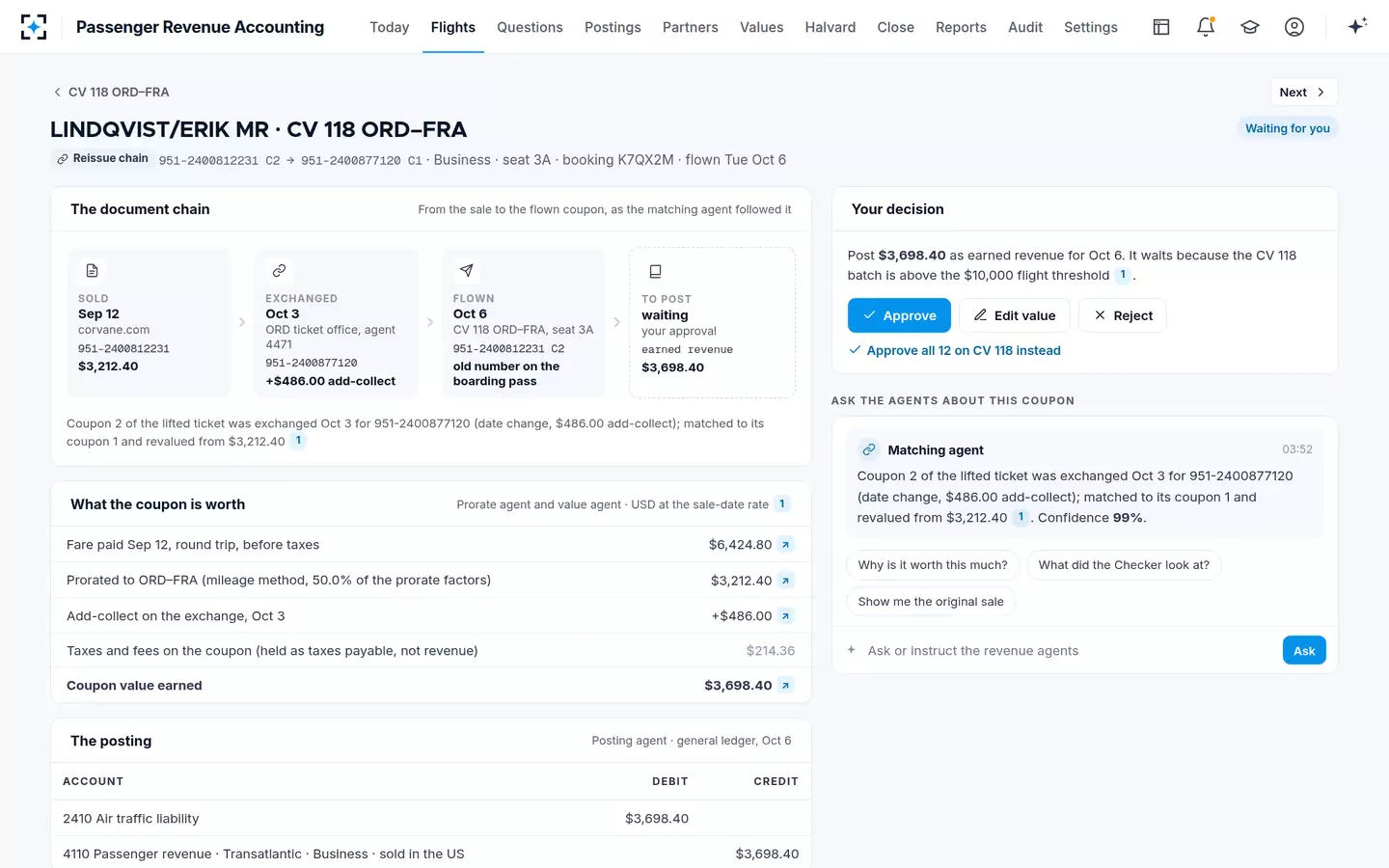Go back to CV 118 ORD–FRA
The image size is (1389, 868).
point(111,92)
